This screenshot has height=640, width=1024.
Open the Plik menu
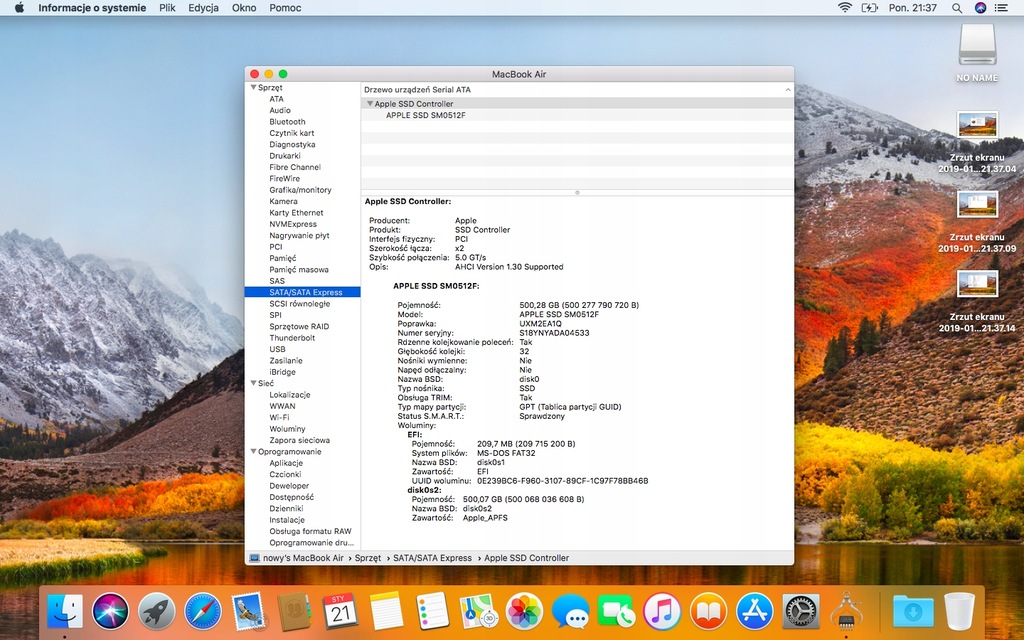(x=167, y=8)
